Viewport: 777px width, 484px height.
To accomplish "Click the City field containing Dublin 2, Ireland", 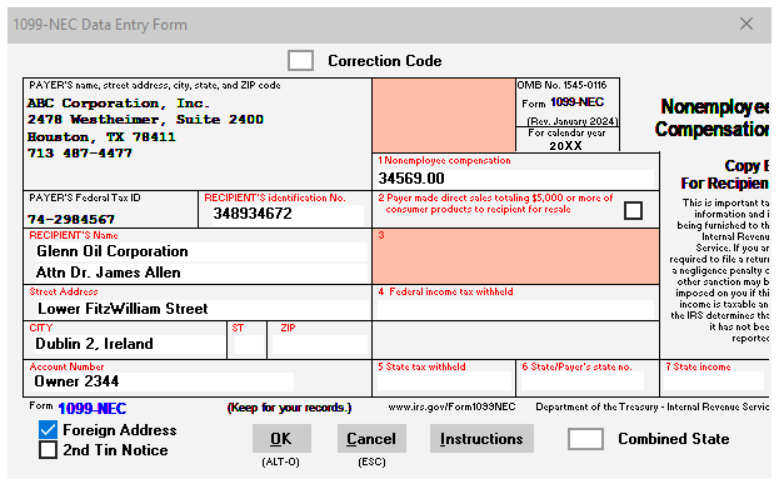I will [x=126, y=344].
